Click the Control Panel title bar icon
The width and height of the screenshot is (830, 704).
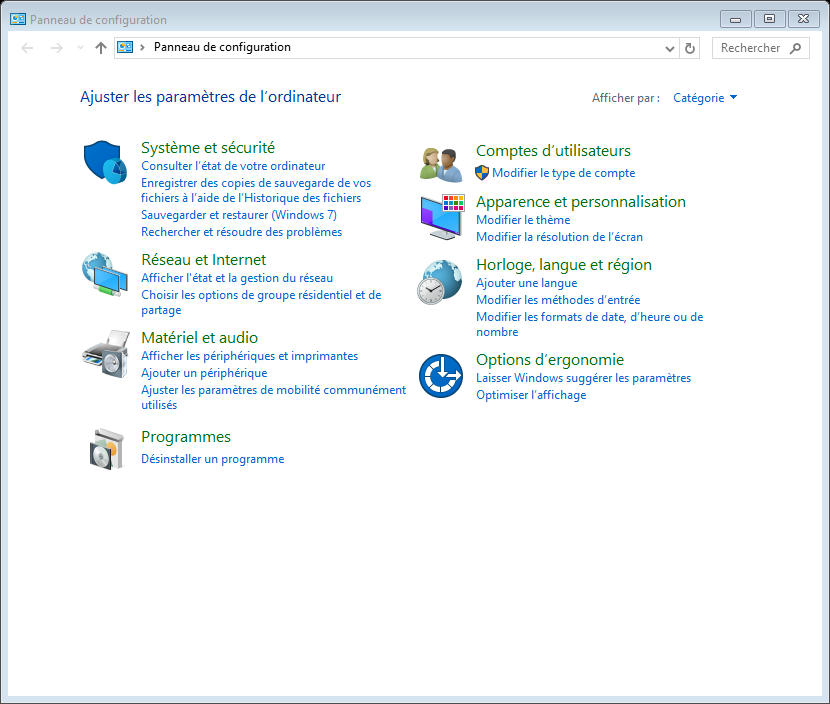(x=17, y=20)
